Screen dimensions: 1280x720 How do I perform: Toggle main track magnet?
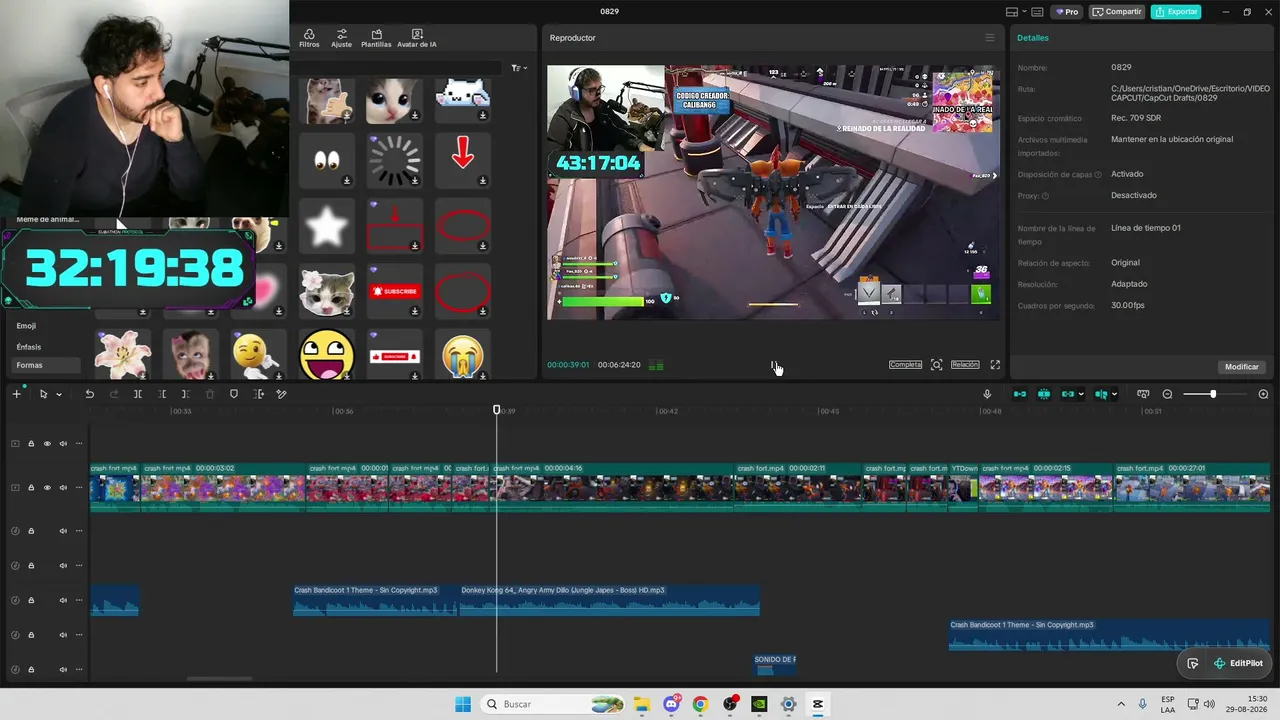click(x=1020, y=394)
